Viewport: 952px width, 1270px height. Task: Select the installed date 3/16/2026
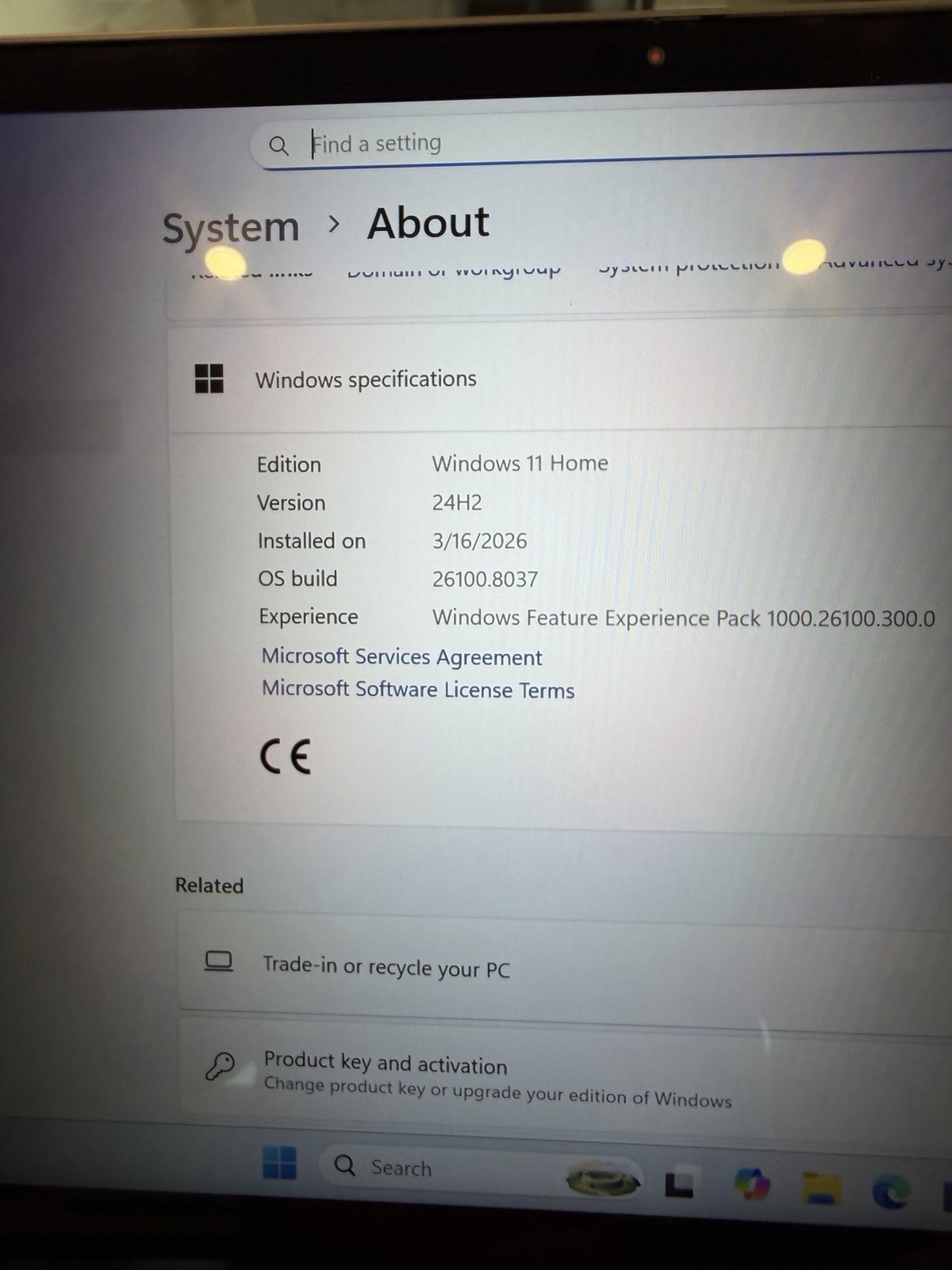[479, 541]
